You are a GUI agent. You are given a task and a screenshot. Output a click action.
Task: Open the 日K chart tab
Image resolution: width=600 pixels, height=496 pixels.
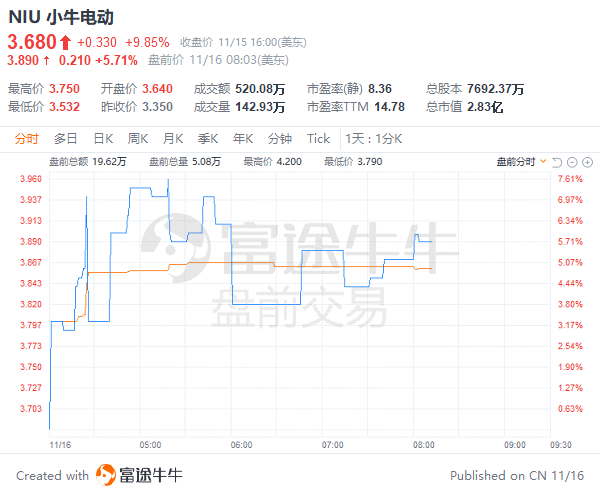click(103, 139)
